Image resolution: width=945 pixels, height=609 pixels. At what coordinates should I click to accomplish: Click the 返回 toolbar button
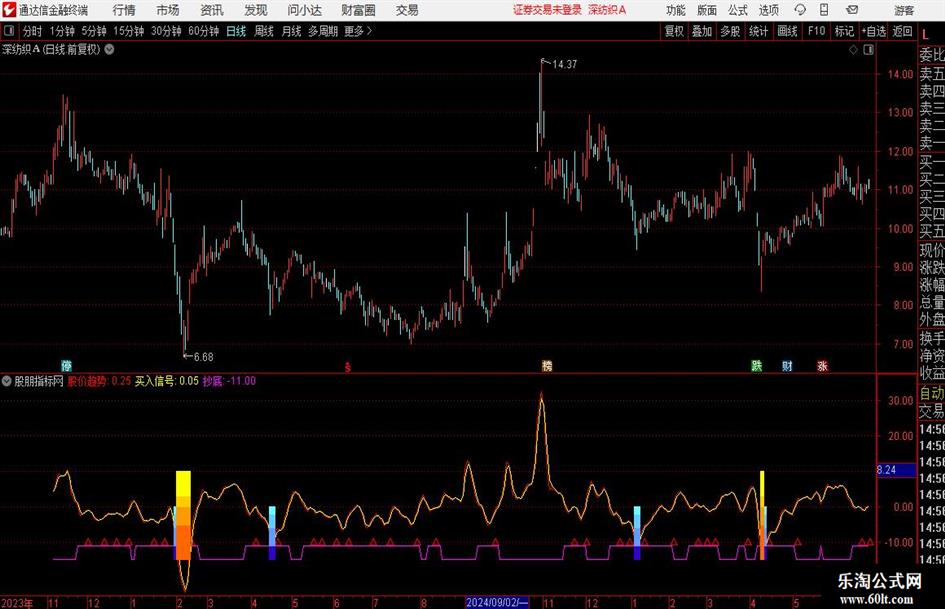point(902,31)
